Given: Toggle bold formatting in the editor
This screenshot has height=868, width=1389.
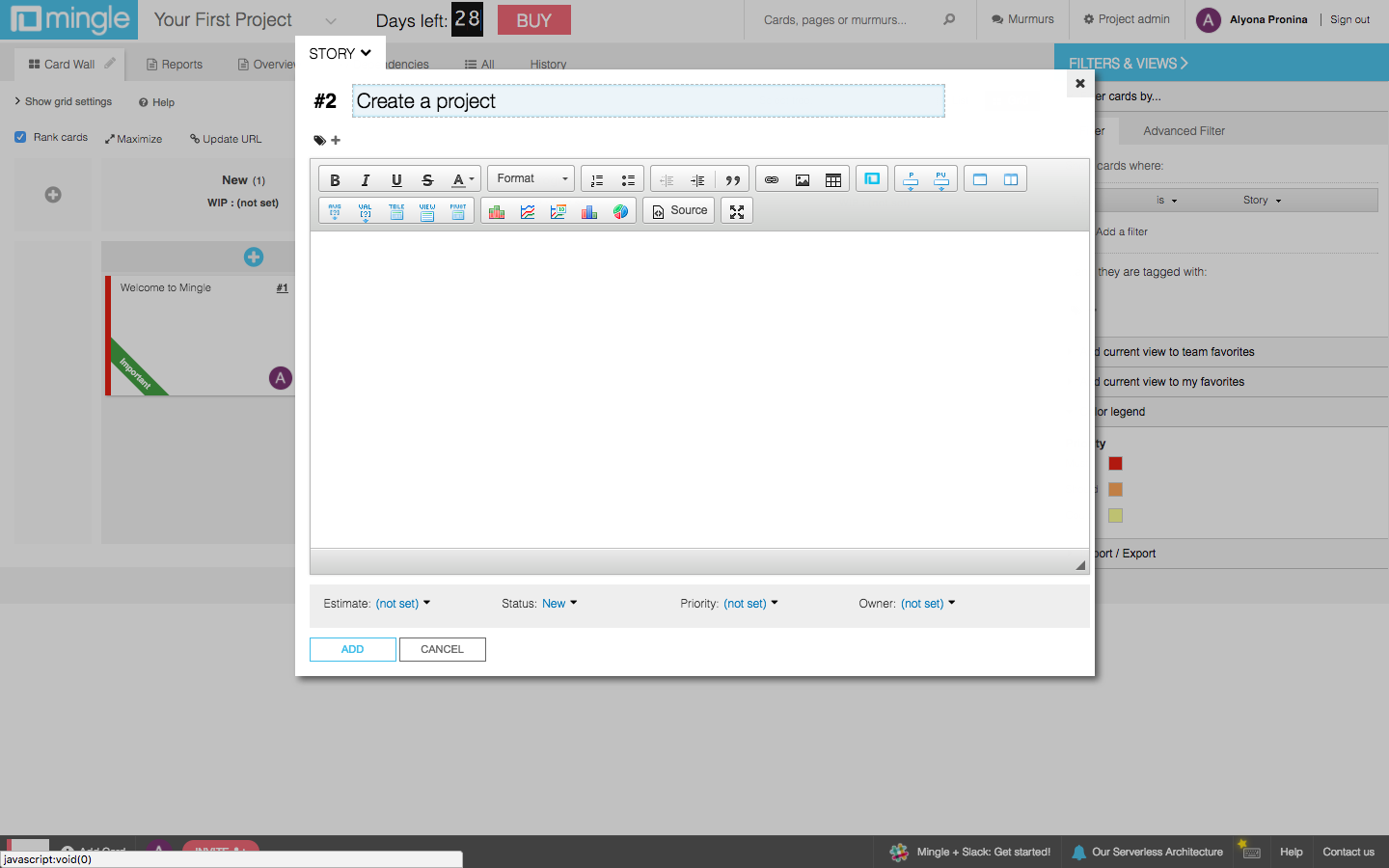Looking at the screenshot, I should click(x=335, y=179).
